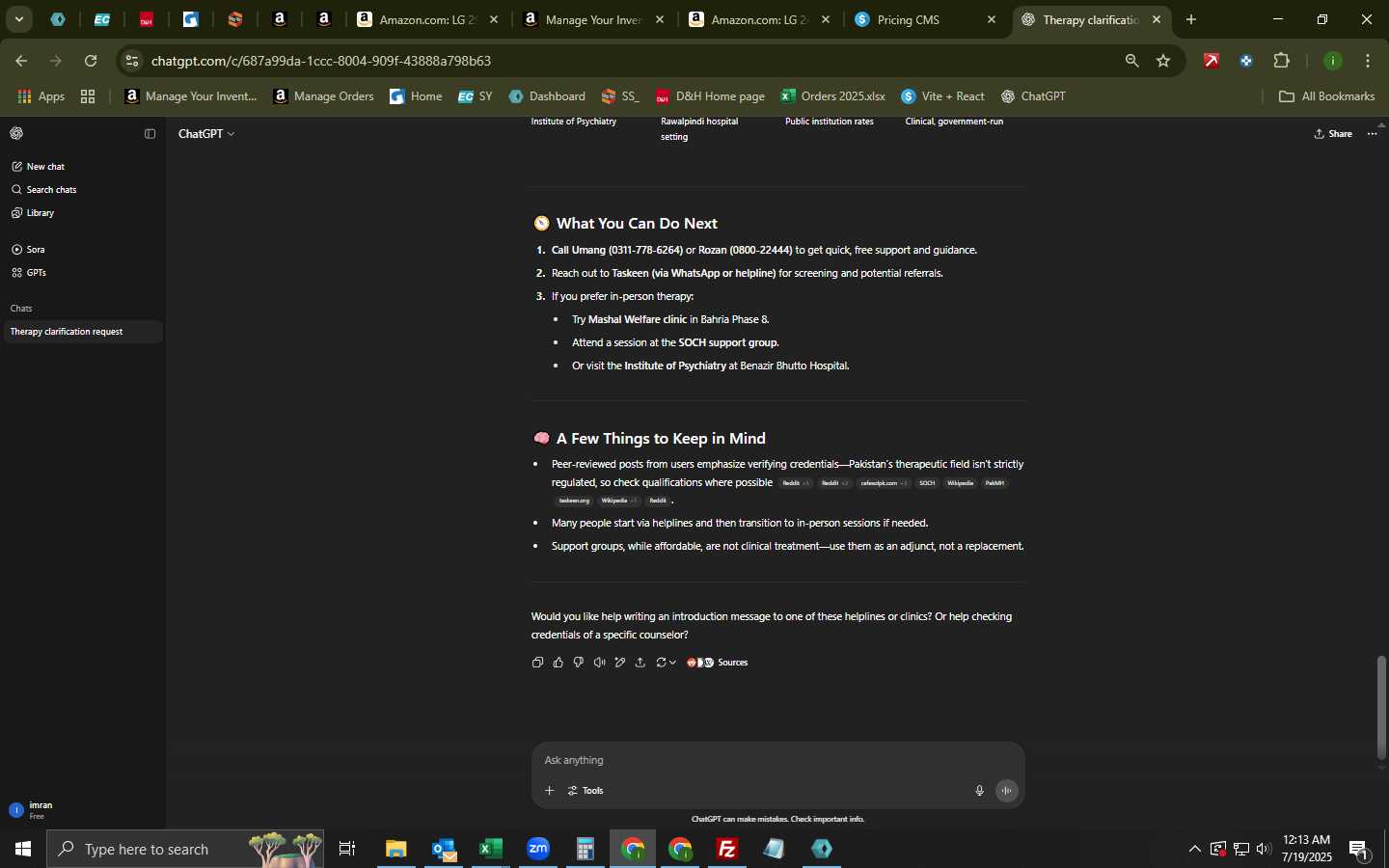1389x868 pixels.
Task: Click the address bar URL
Action: coord(321,61)
